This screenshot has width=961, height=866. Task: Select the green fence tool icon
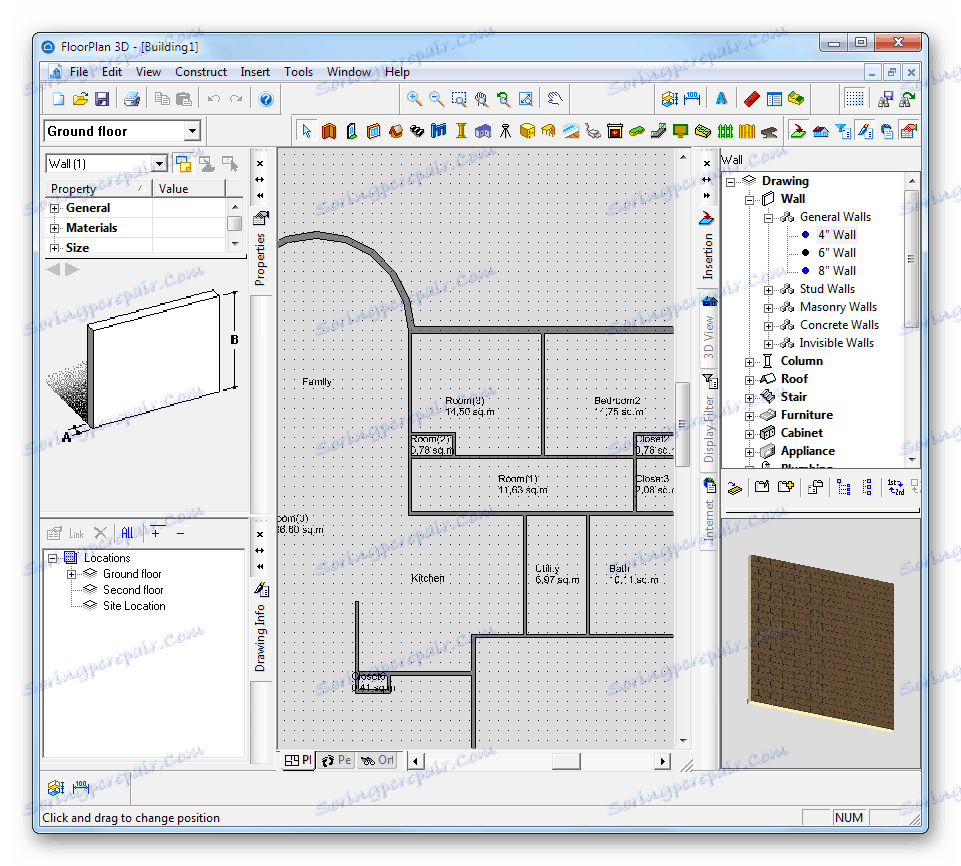(726, 131)
